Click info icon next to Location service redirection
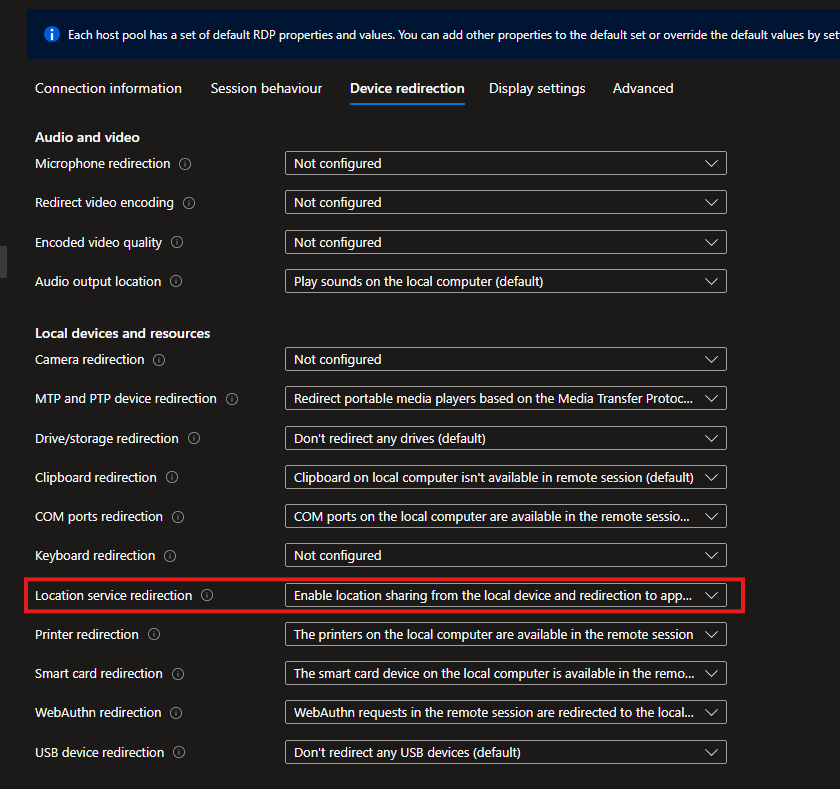 click(207, 596)
